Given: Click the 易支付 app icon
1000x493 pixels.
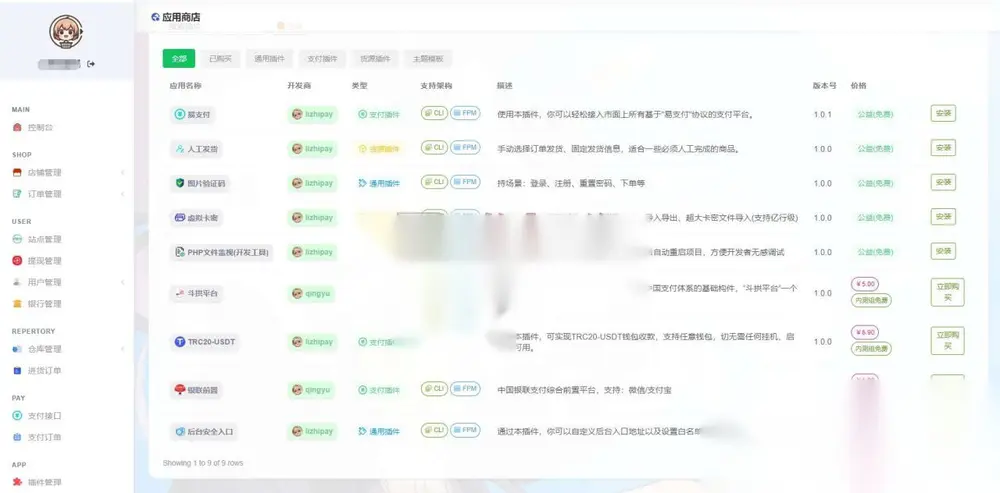Looking at the screenshot, I should tap(180, 115).
